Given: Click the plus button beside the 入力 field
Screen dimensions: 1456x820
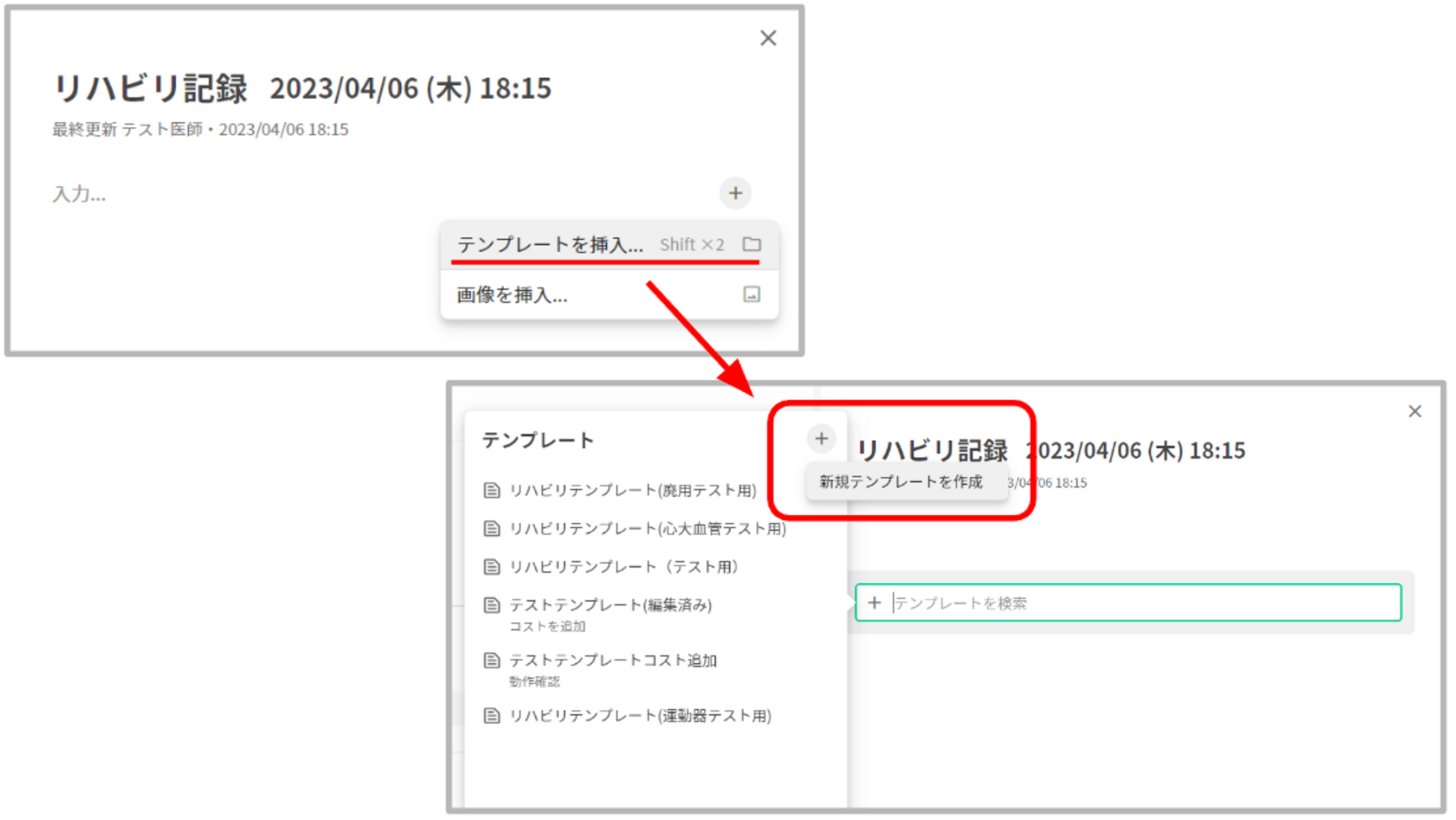Looking at the screenshot, I should 735,194.
